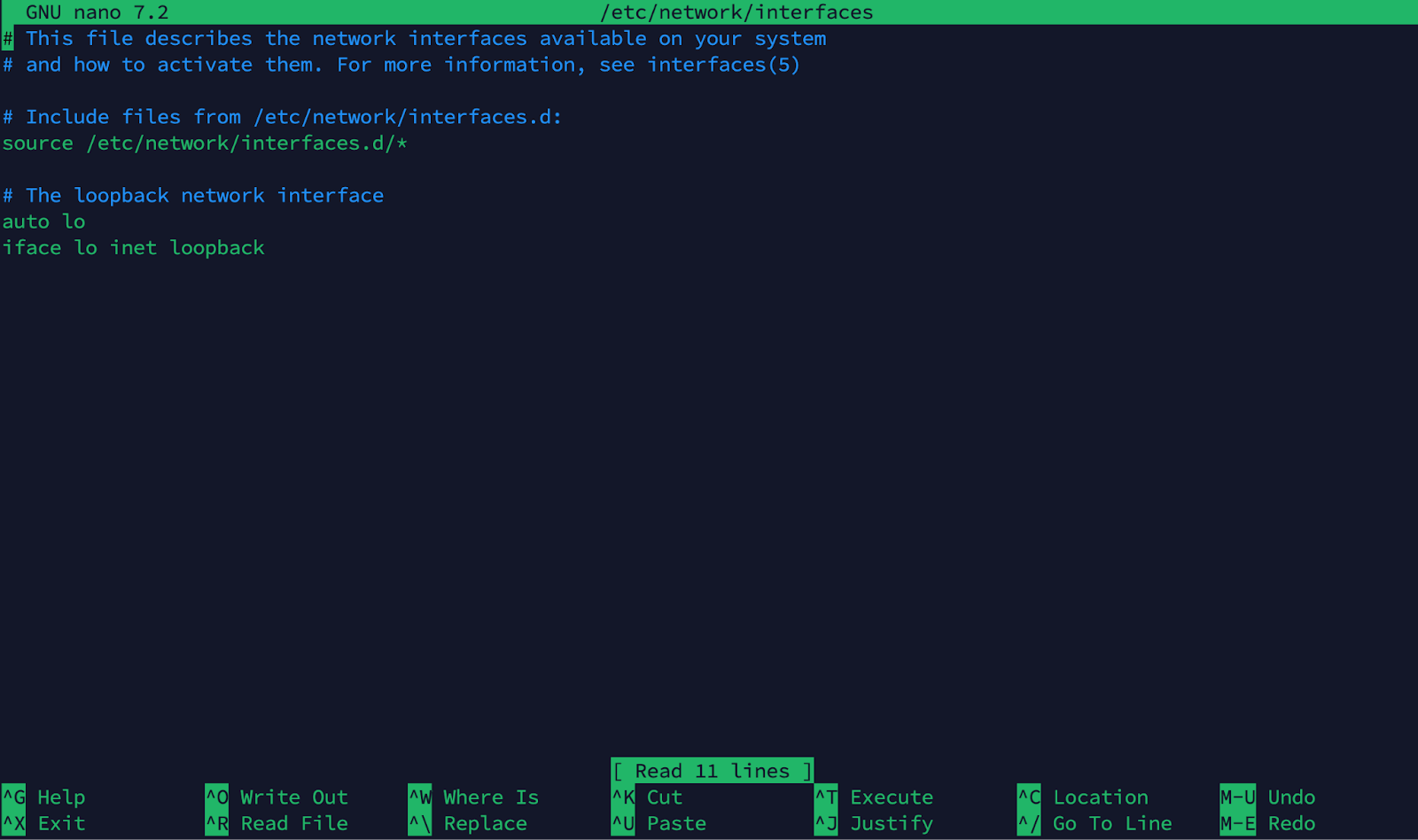Click the /etc/network/interfaces title bar
Image resolution: width=1418 pixels, height=840 pixels.
(736, 12)
